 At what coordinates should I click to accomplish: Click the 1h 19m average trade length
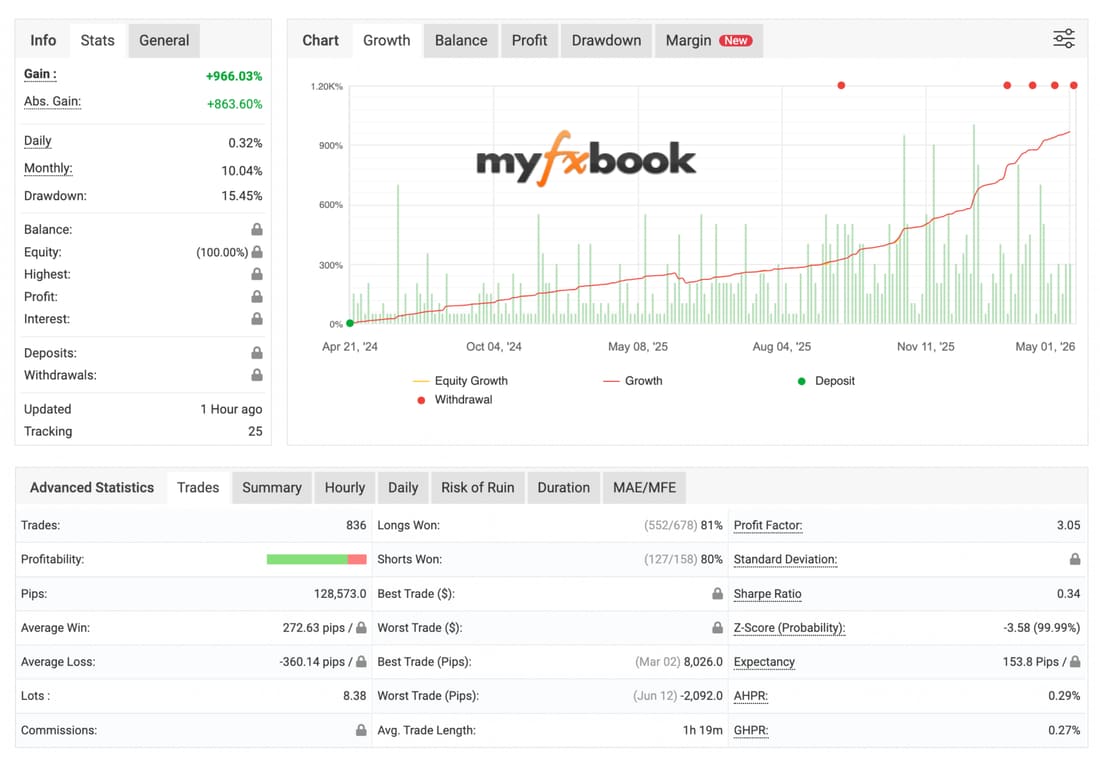point(702,730)
